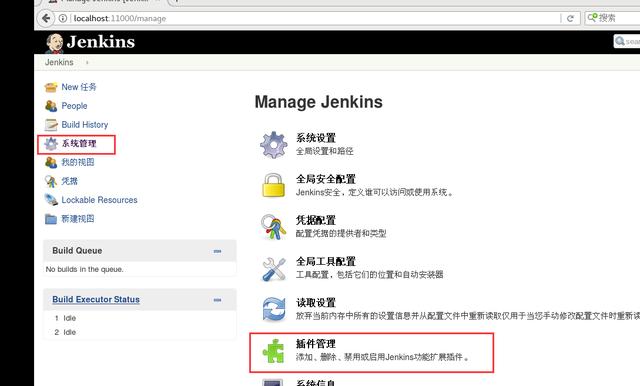Click the 凭据配置 keys icon
Image resolution: width=640 pixels, height=386 pixels.
click(x=273, y=226)
